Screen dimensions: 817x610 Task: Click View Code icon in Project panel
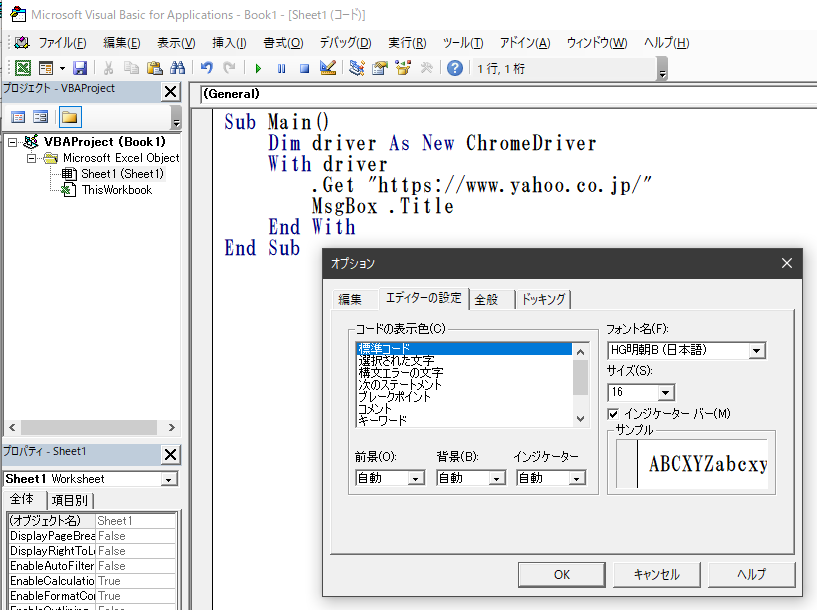coord(18,117)
